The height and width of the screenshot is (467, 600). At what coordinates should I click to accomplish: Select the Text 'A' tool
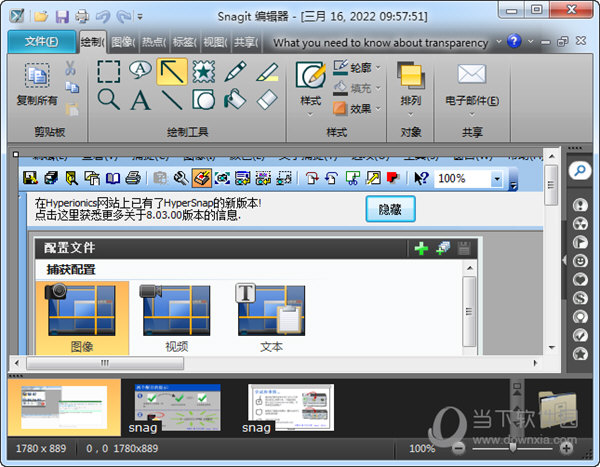point(140,100)
